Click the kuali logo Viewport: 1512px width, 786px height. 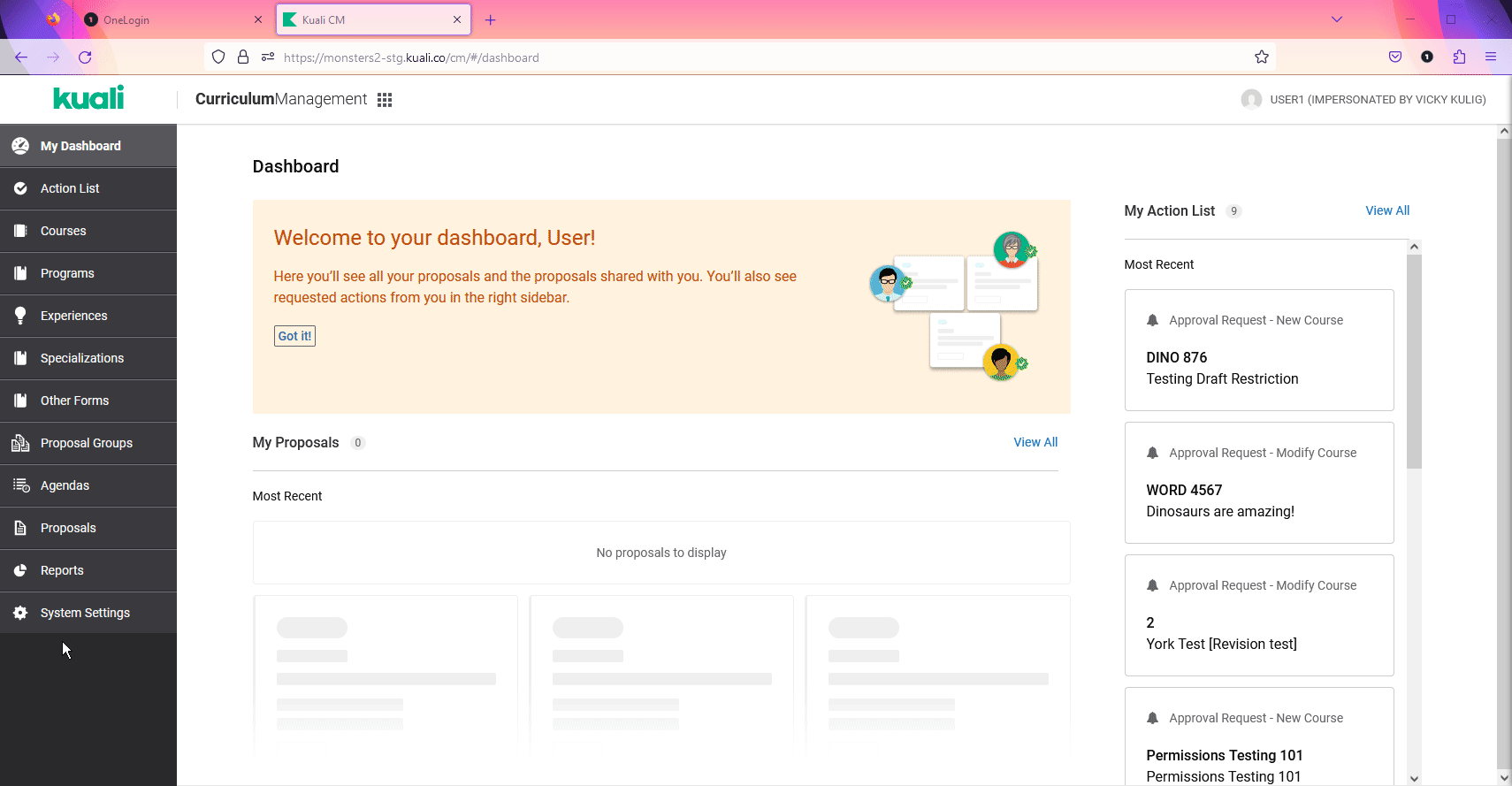(x=88, y=97)
